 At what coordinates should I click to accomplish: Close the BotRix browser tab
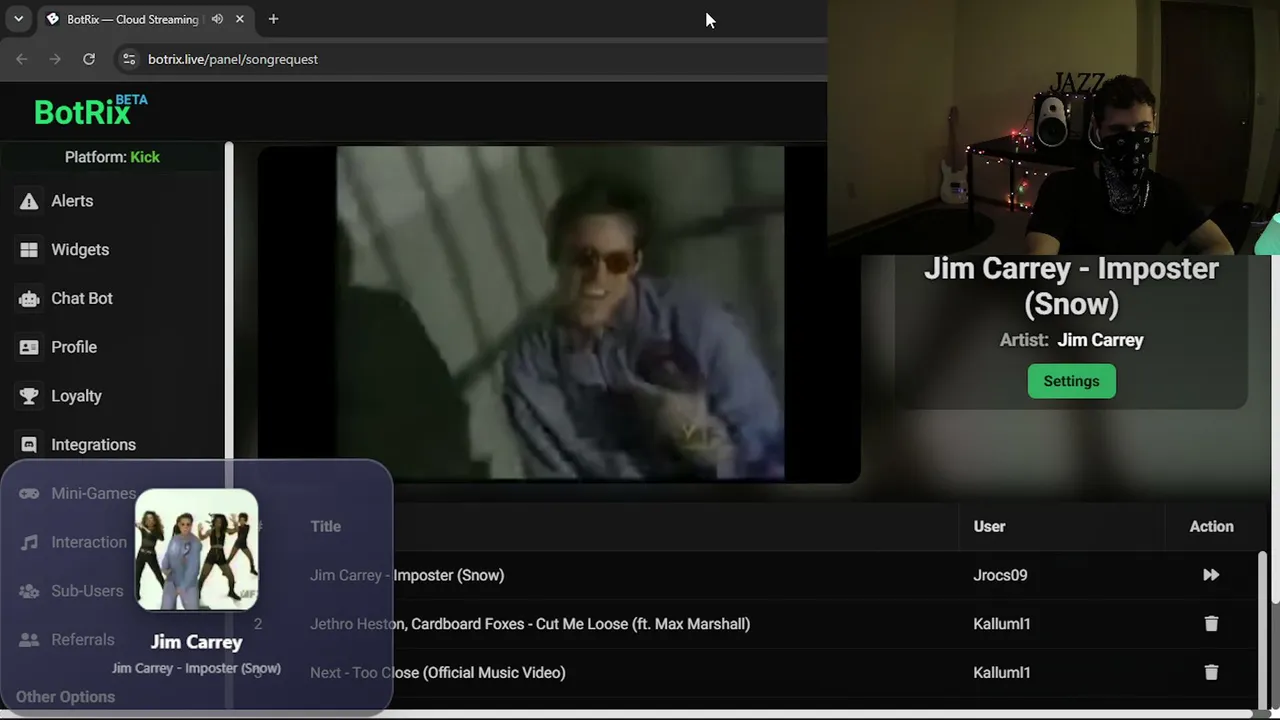coord(240,19)
